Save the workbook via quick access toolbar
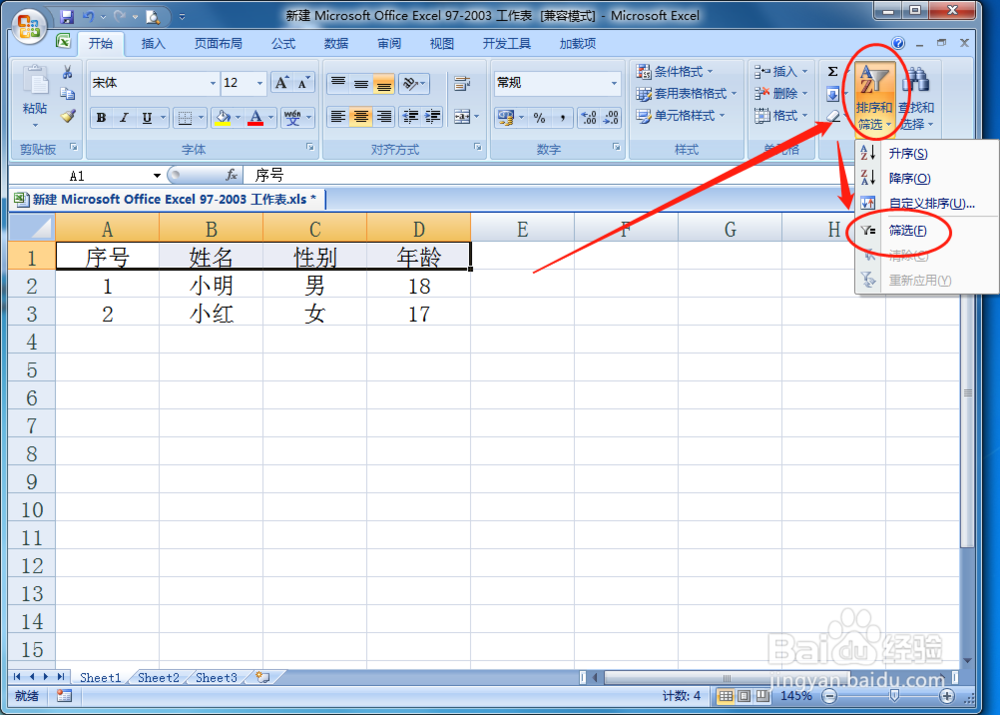The image size is (1000, 715). [67, 17]
